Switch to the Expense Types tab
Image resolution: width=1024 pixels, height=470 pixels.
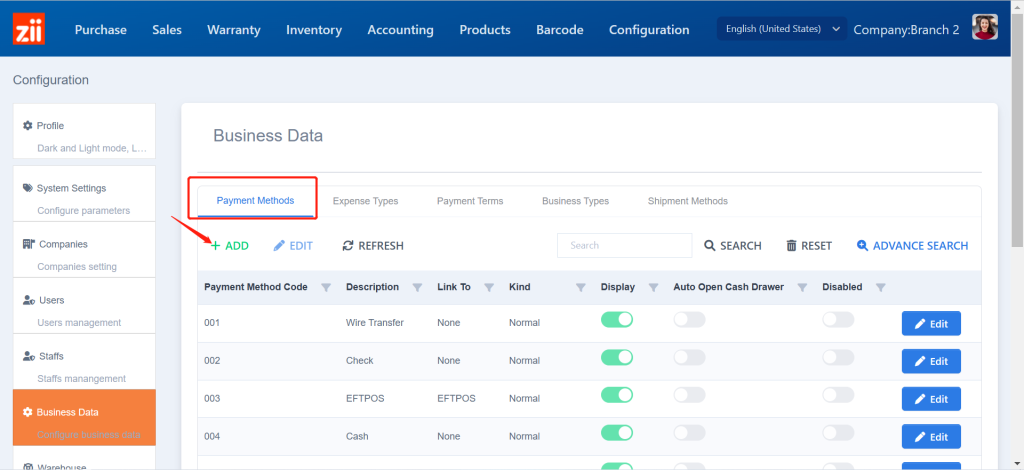coord(365,201)
